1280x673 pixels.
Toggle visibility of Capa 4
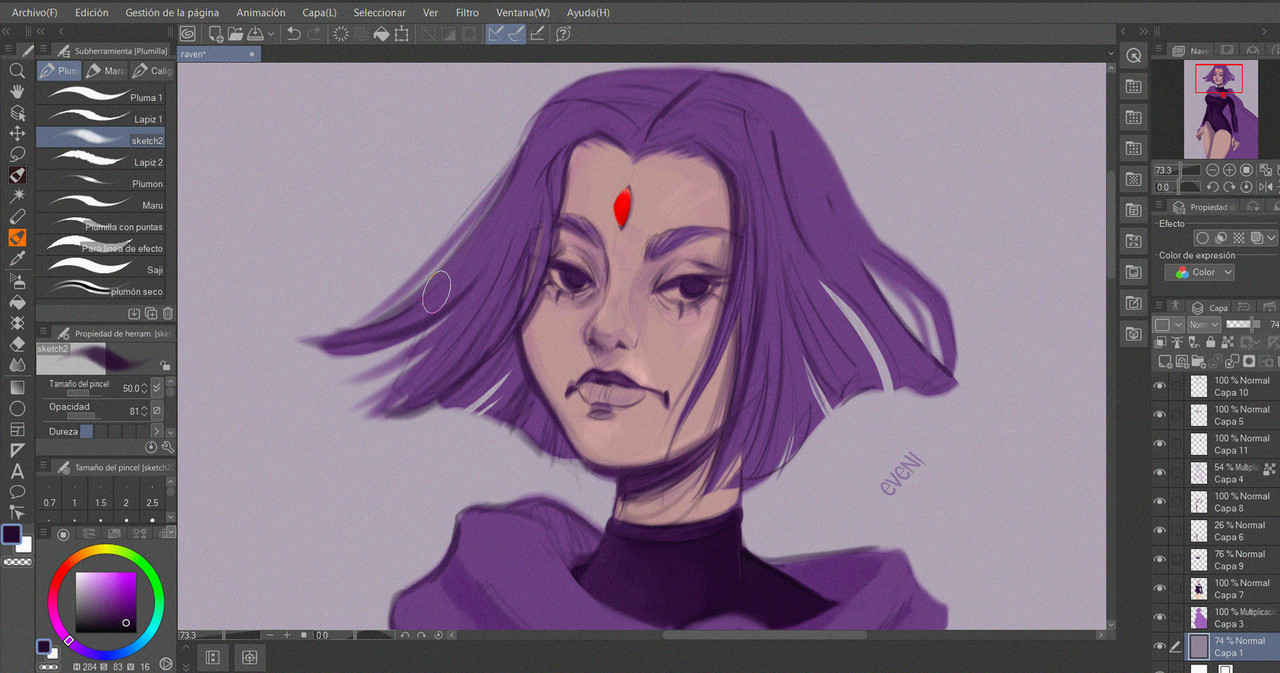tap(1159, 473)
